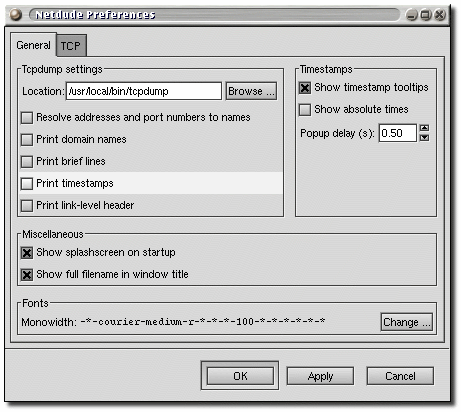The image size is (461, 412).
Task: Enable Show absolute times checkbox
Action: pyautogui.click(x=305, y=110)
